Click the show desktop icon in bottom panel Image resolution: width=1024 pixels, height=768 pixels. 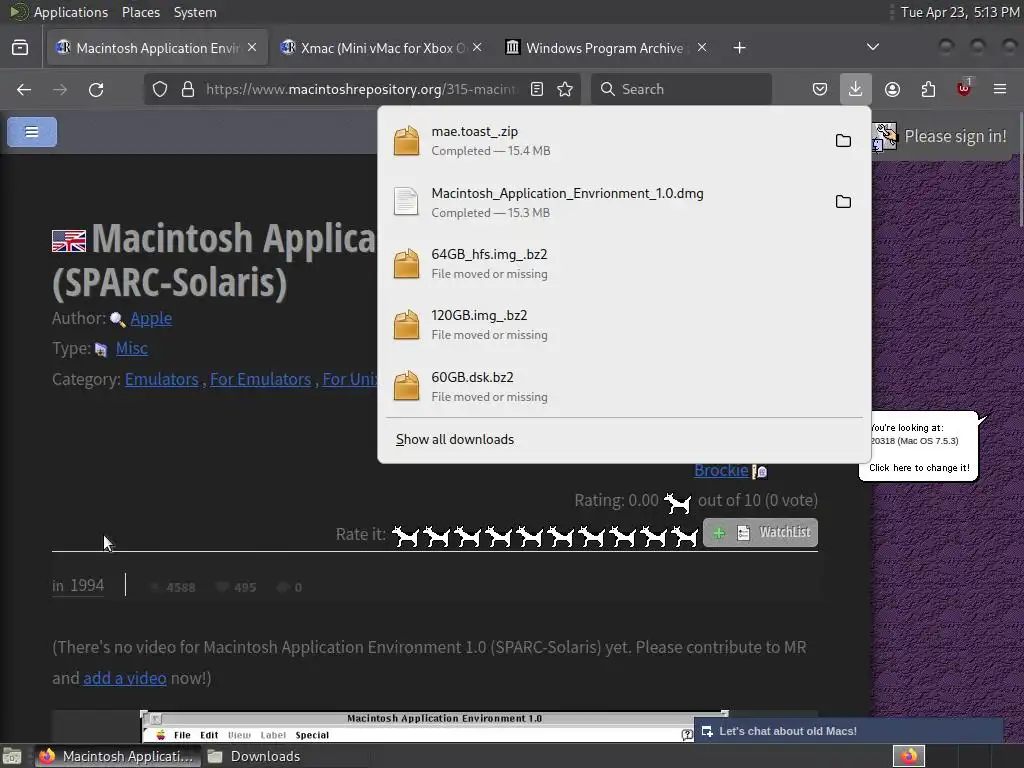tap(12, 756)
